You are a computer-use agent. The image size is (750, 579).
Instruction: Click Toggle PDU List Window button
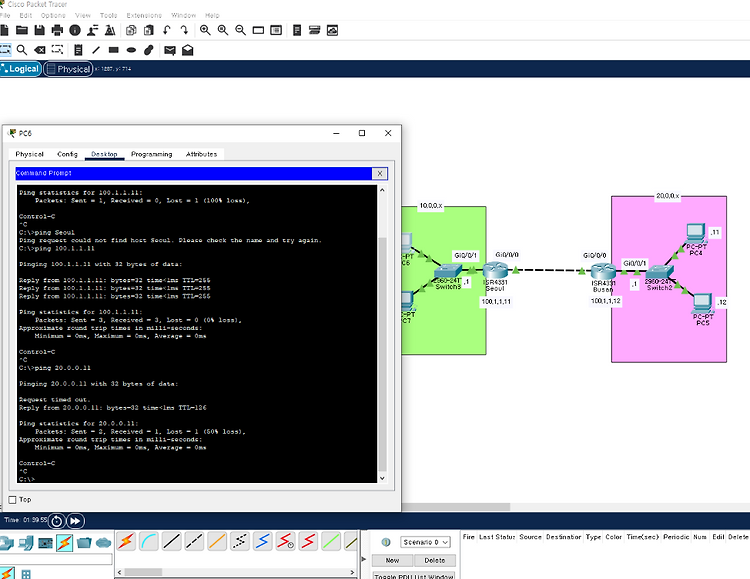[414, 576]
